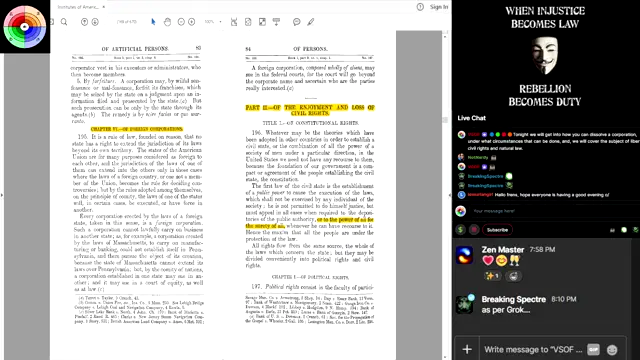Expand the left navigation pane arrow
Image resolution: width=640 pixels, height=360 pixels.
tap(2, 195)
